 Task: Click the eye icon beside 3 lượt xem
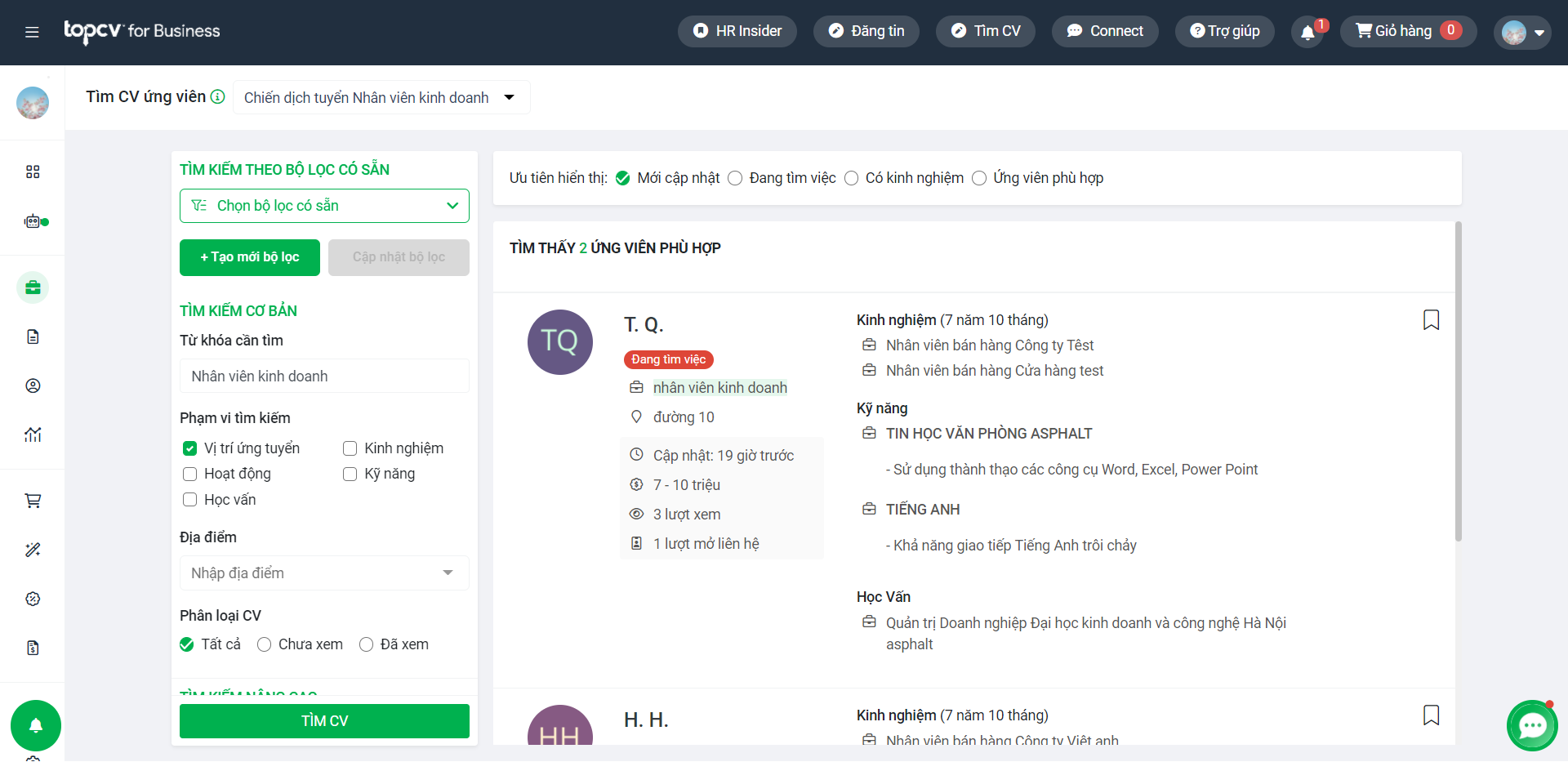tap(636, 514)
